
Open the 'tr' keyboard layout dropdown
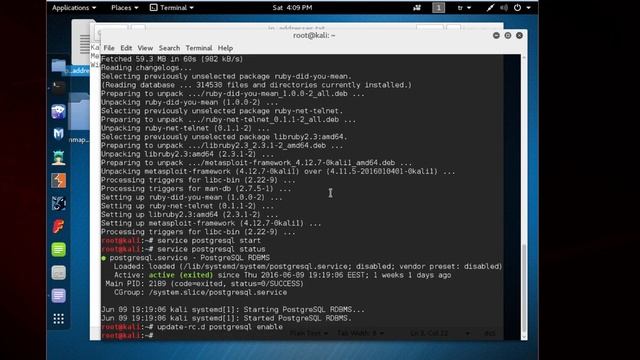(464, 7)
